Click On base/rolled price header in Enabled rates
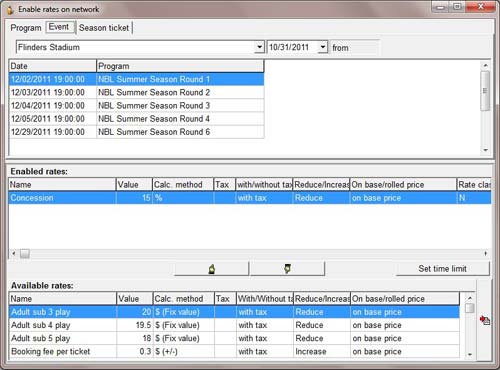The height and width of the screenshot is (370, 500). click(x=403, y=185)
